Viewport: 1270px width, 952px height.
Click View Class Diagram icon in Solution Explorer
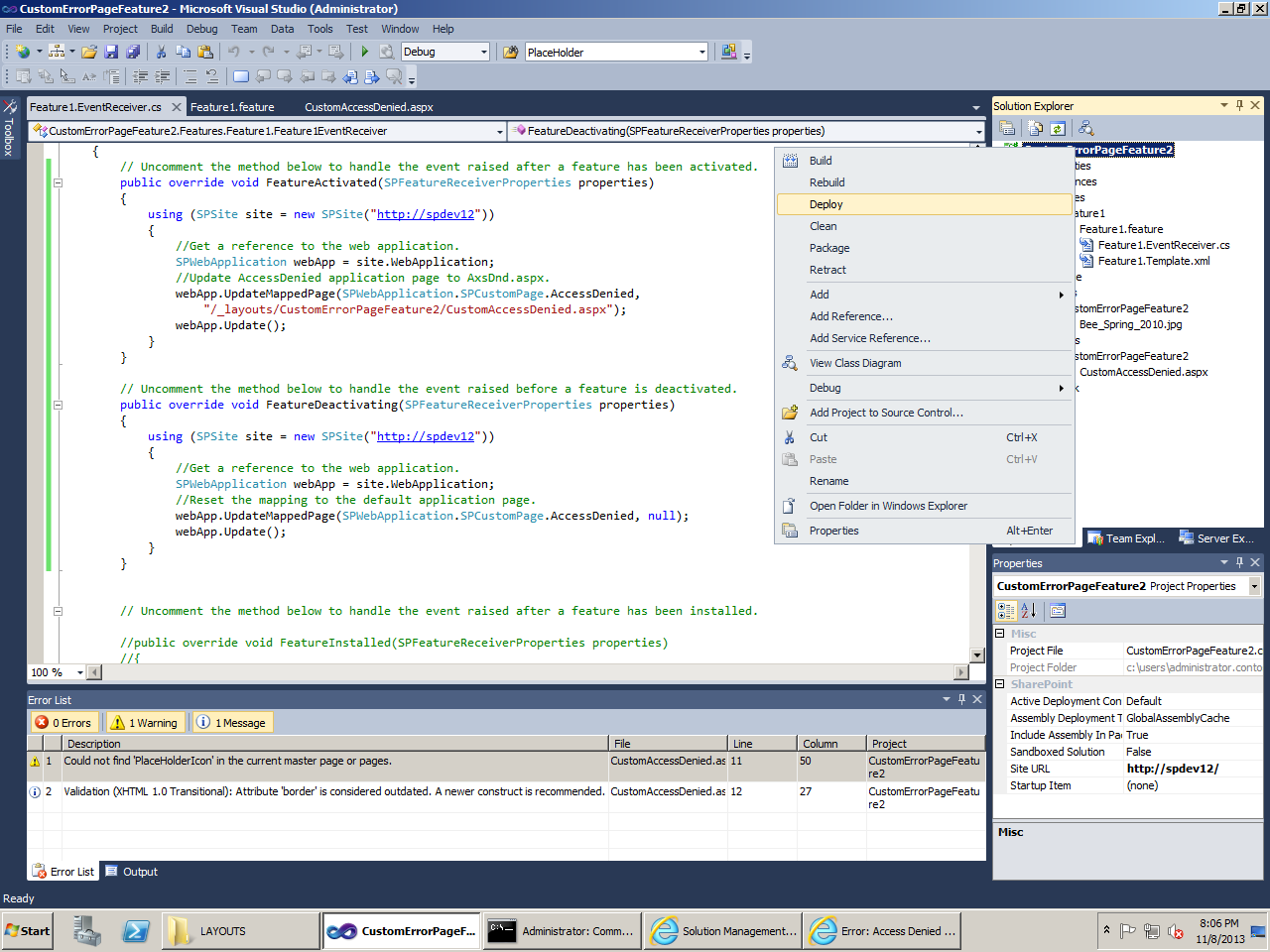1086,128
